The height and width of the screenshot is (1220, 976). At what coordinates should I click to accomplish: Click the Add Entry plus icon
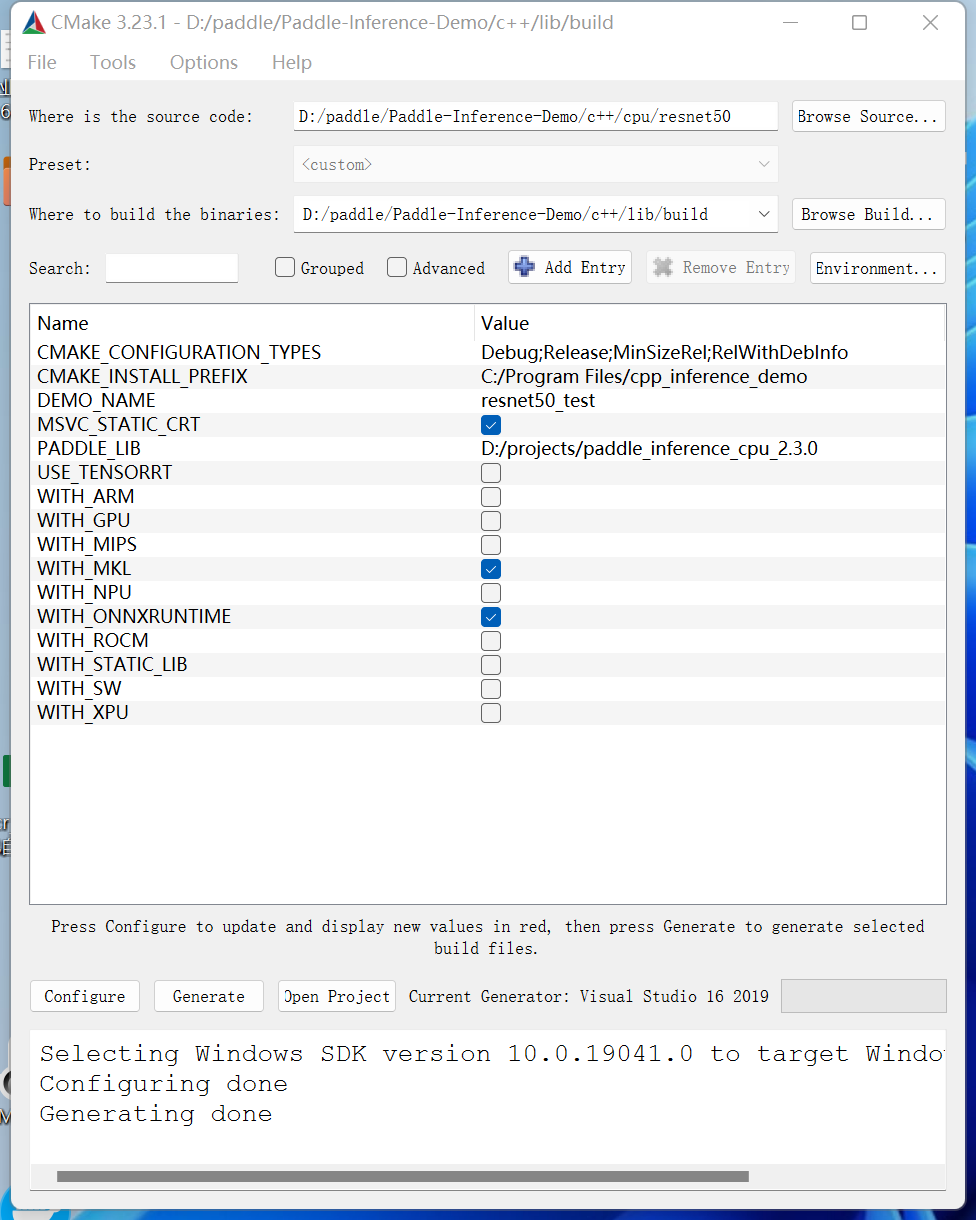click(x=527, y=267)
